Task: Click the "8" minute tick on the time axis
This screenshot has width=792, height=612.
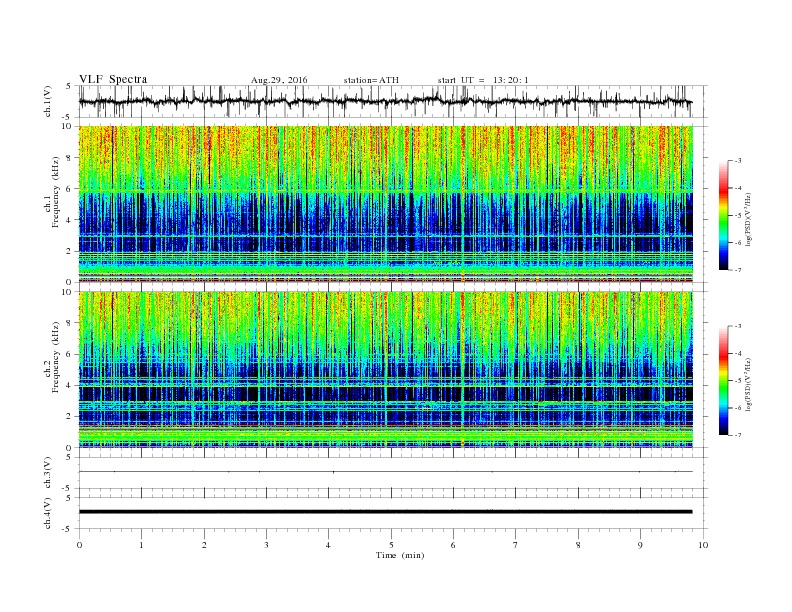Action: tap(578, 545)
